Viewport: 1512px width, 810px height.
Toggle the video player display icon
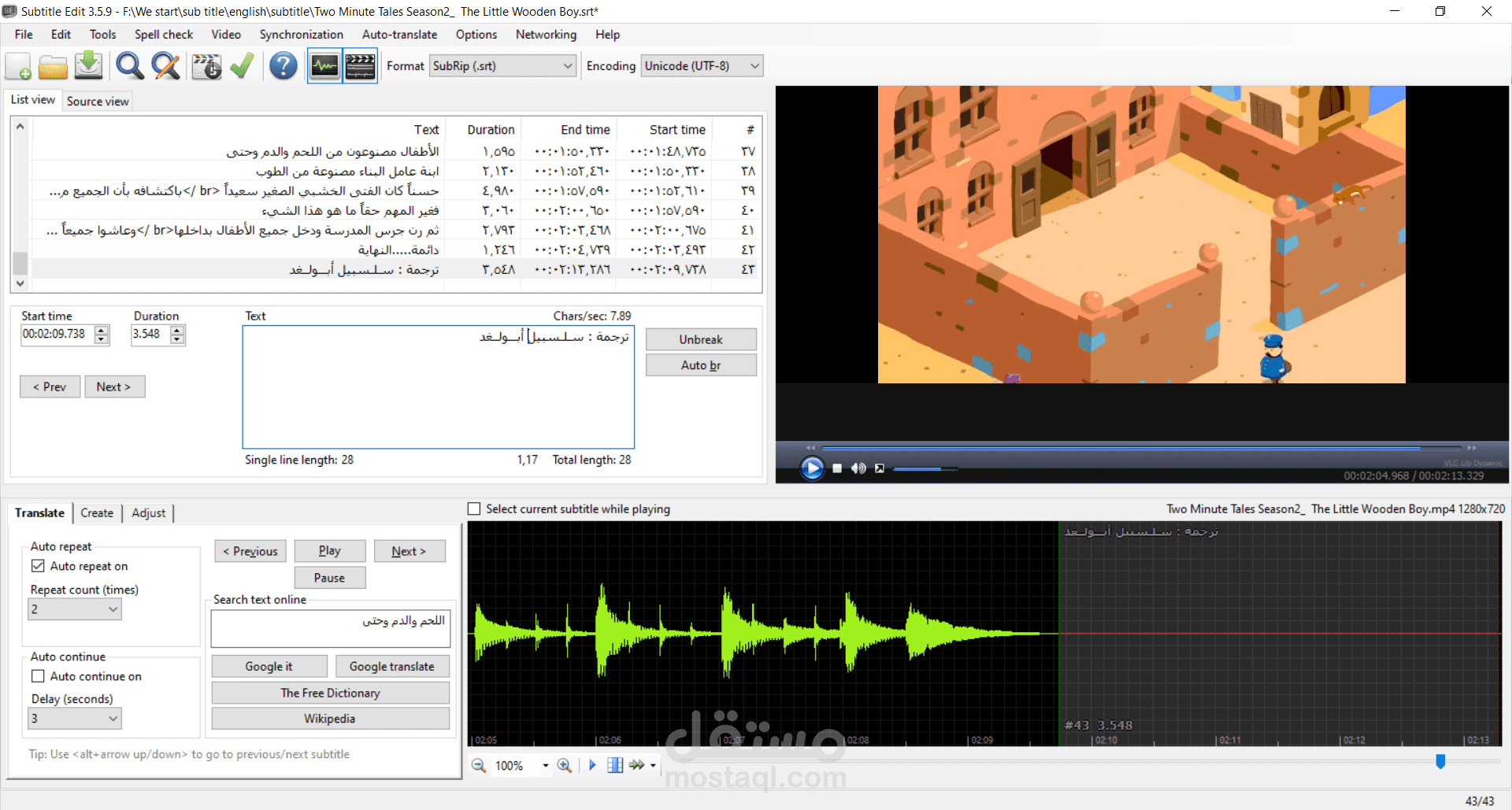click(360, 66)
